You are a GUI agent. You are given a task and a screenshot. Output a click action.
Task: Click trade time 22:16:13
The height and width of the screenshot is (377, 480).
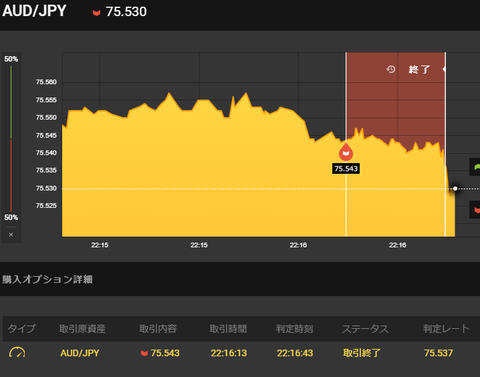click(x=229, y=353)
